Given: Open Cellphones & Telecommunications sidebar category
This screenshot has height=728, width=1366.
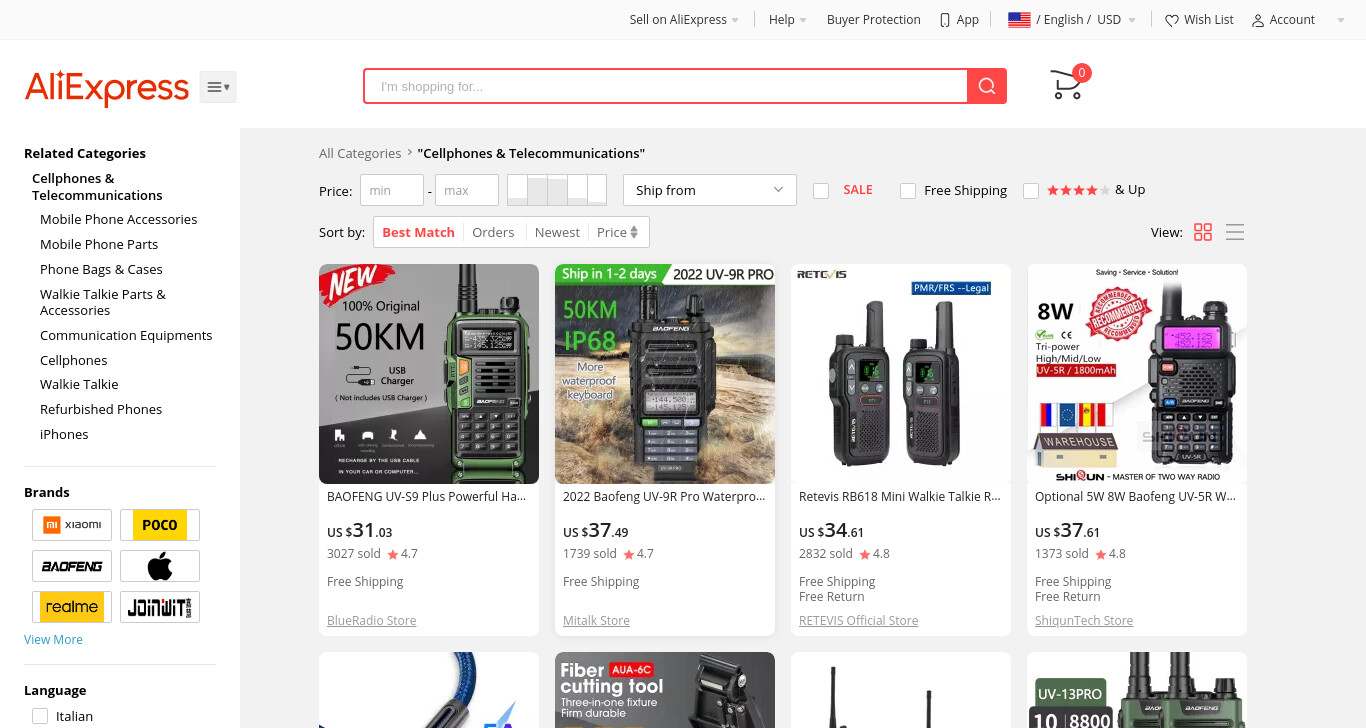Looking at the screenshot, I should pos(97,187).
